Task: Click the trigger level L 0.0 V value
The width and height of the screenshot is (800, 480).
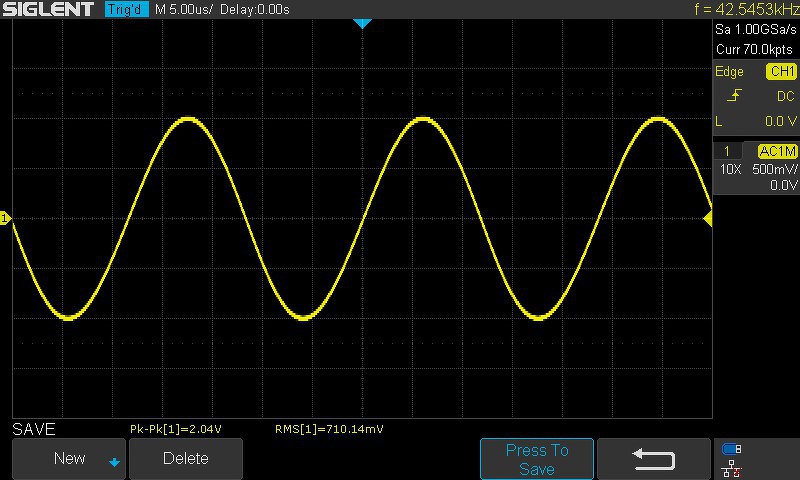Action: tap(781, 121)
